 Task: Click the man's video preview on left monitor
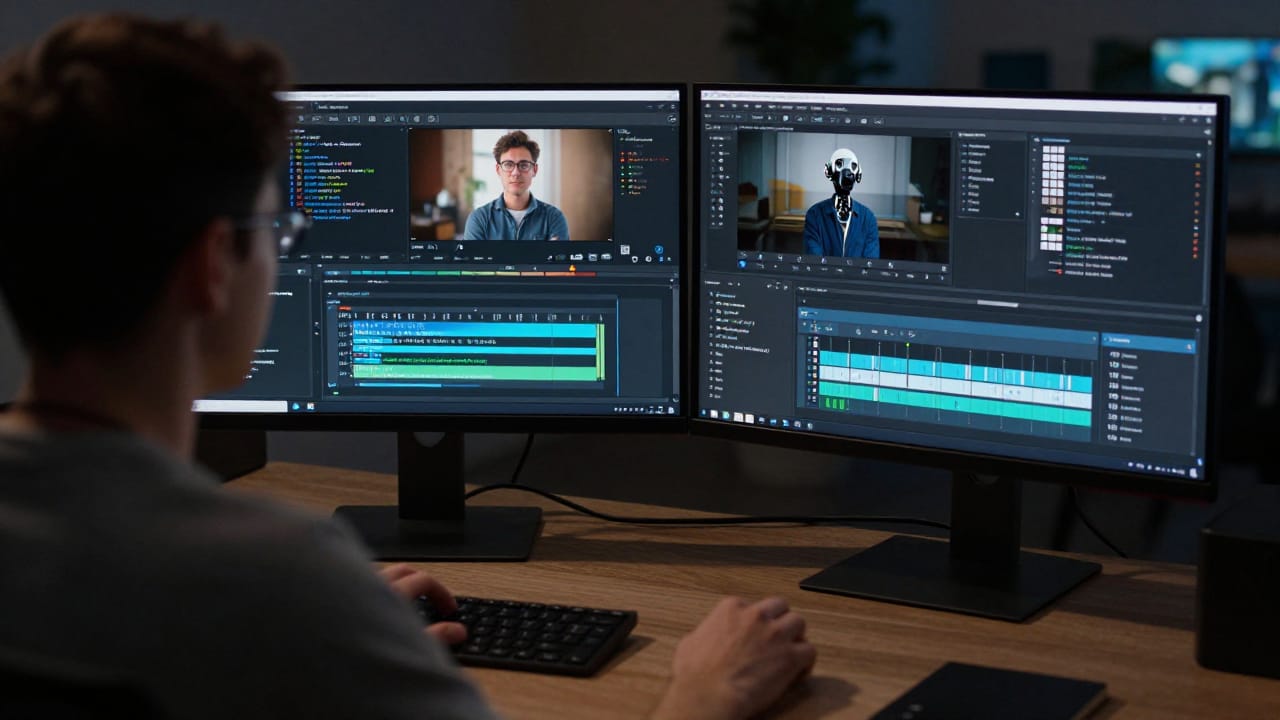coord(511,184)
